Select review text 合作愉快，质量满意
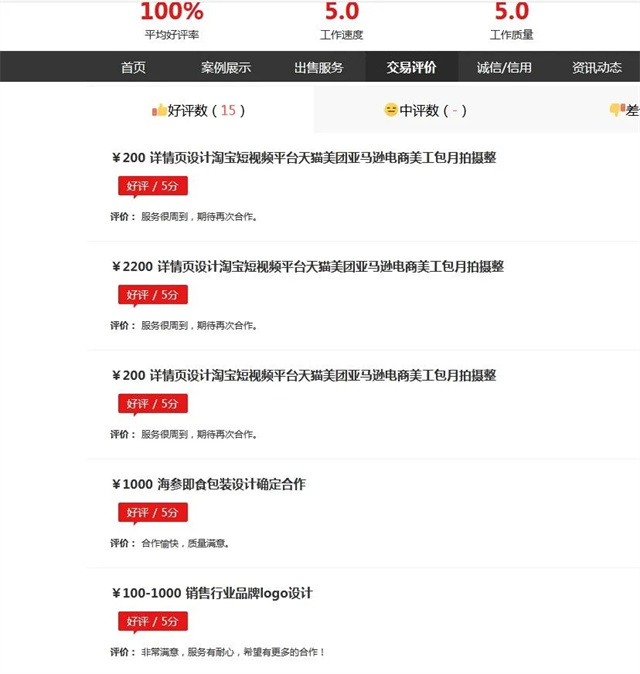The height and width of the screenshot is (674, 640). (x=185, y=544)
